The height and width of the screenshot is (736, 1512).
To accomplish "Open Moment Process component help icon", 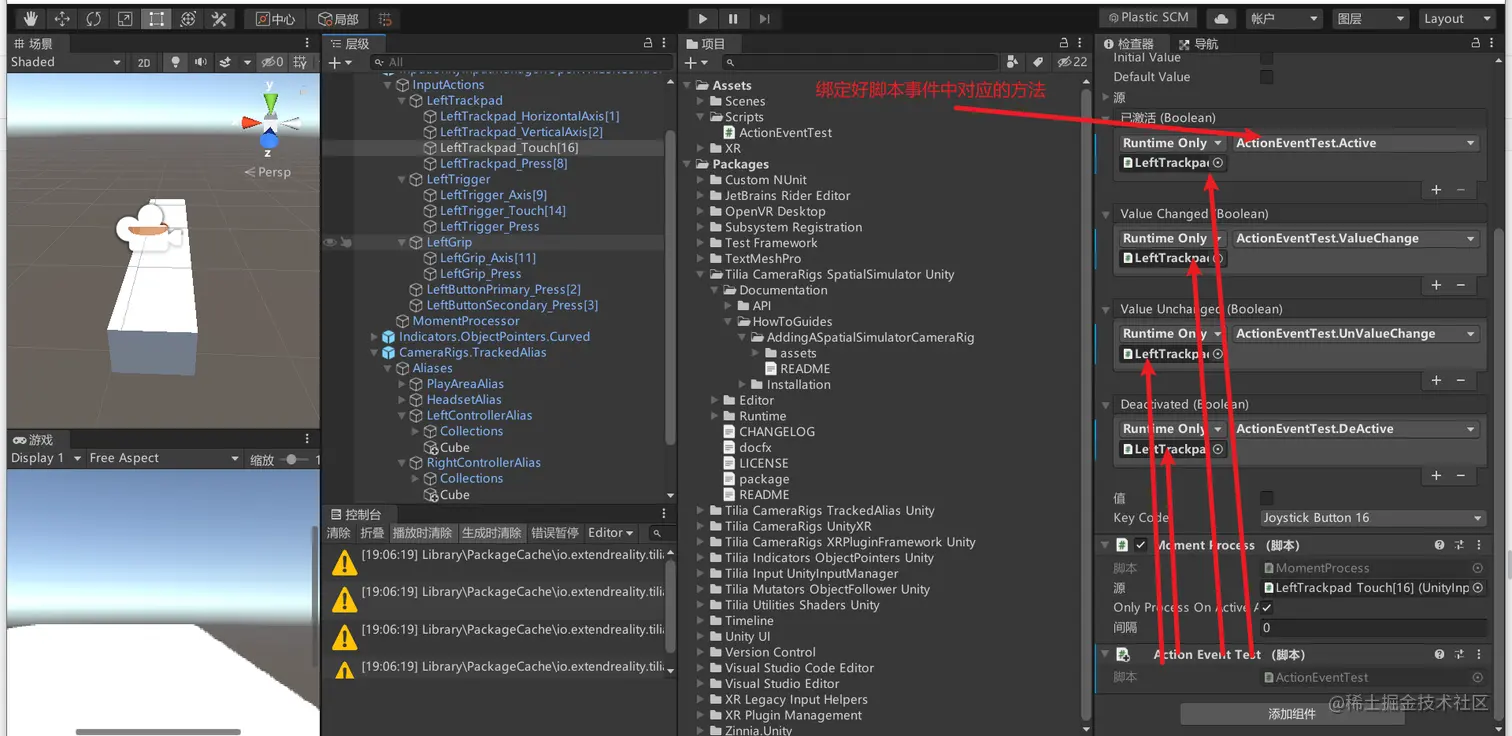I will click(1439, 545).
